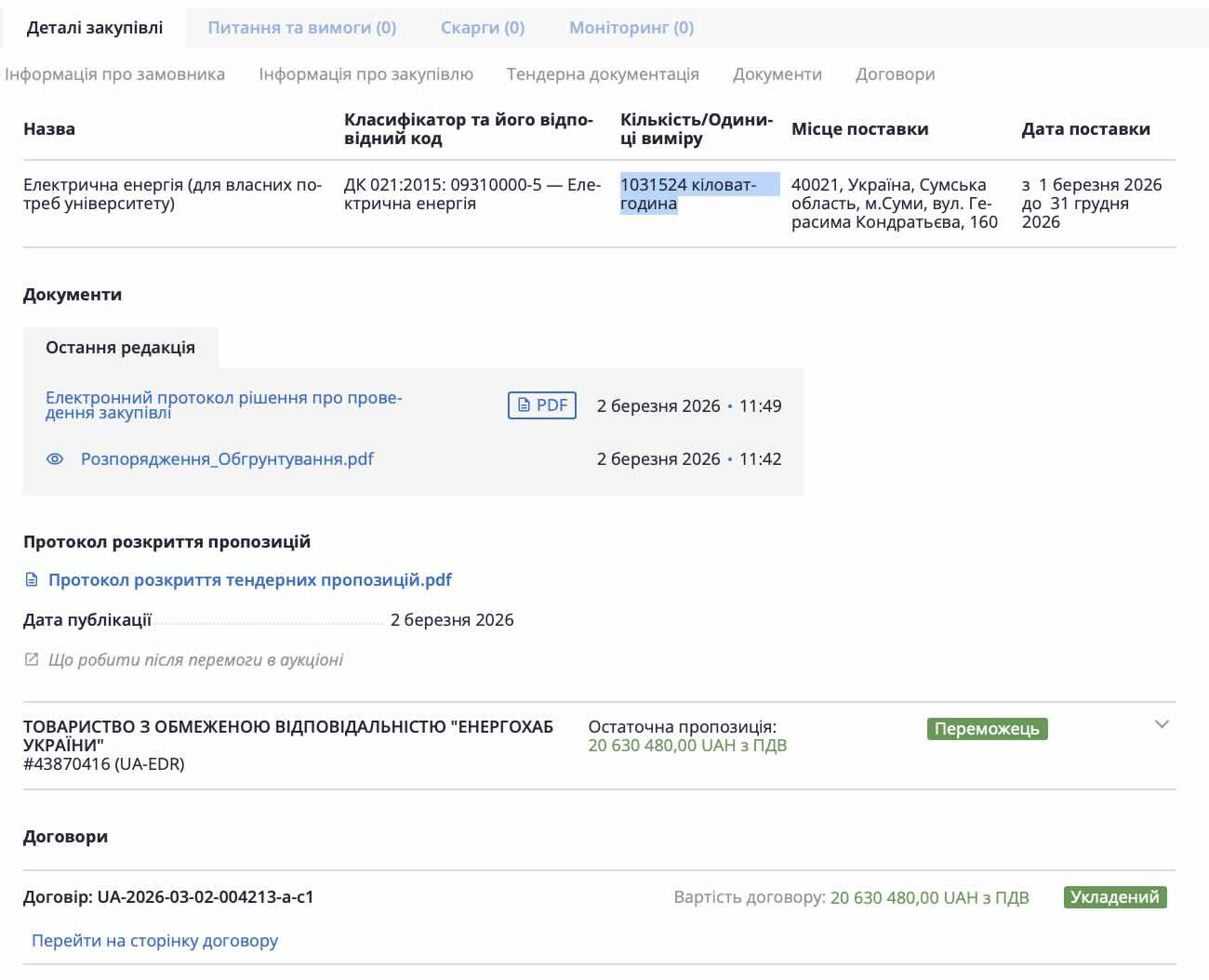Open Розпорядження_Обгрунтування.pdf document link
1209x980 pixels.
[227, 459]
